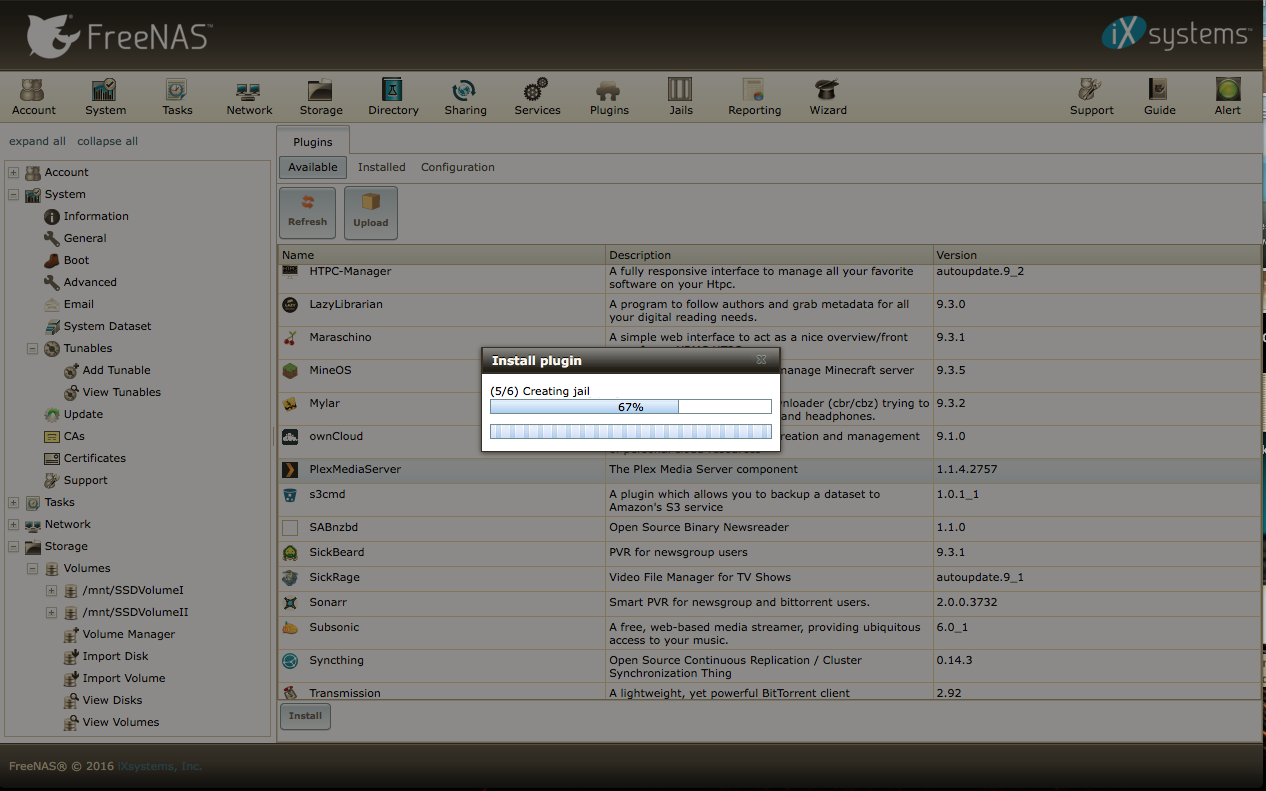
Task: Open the iXsystems, Inc. footer link
Action: coord(160,766)
